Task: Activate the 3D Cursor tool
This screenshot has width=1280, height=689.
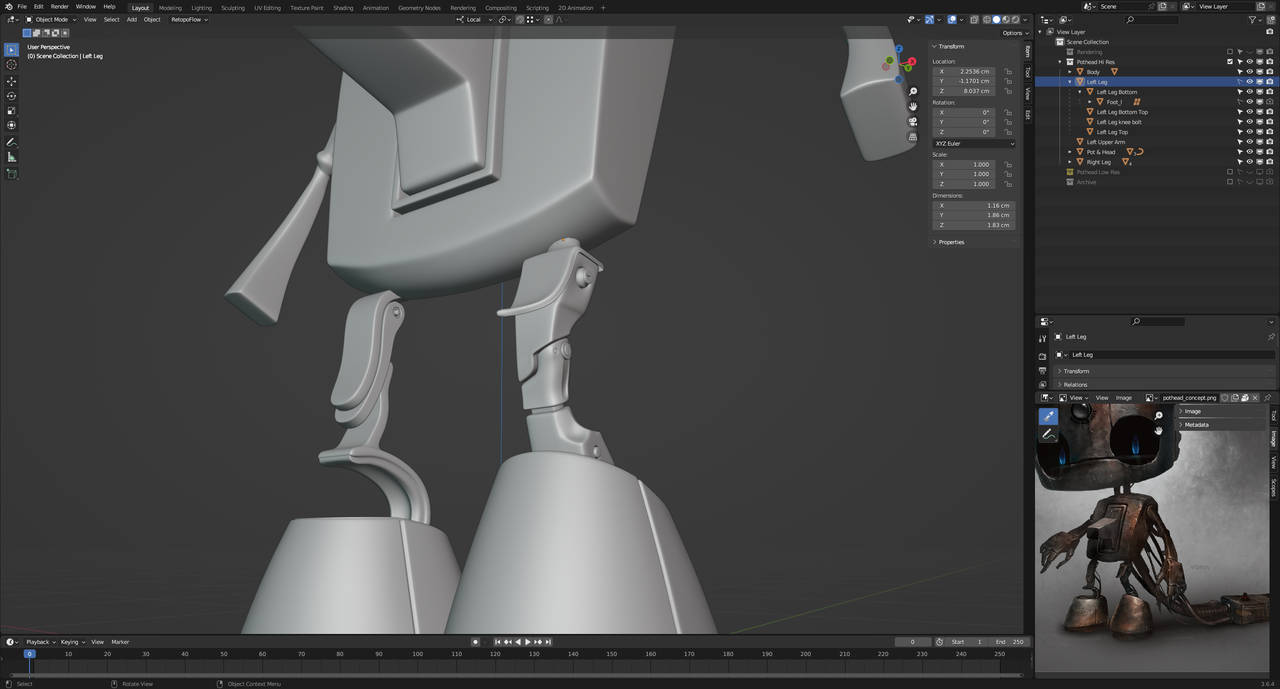Action: 12,65
